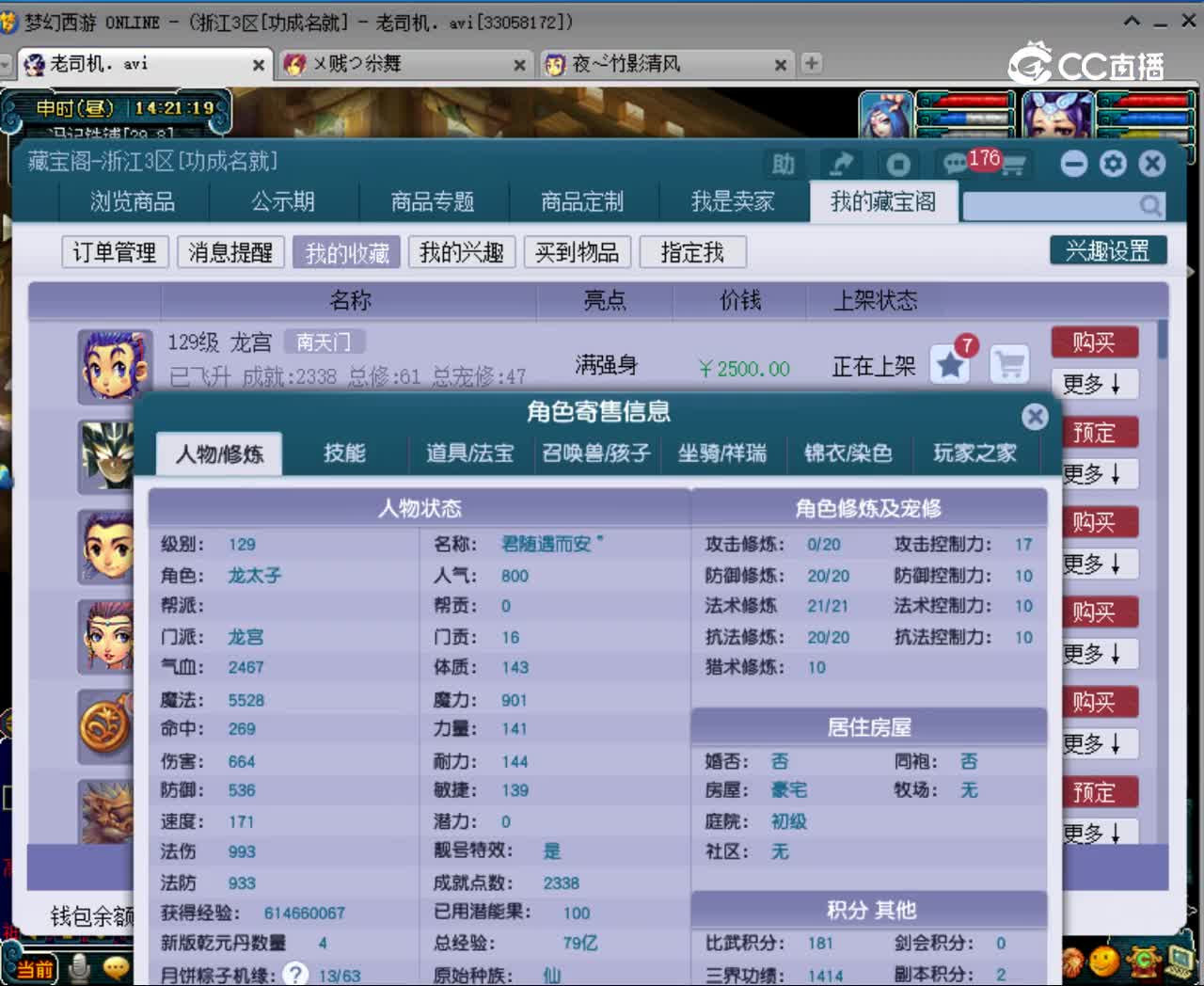Image resolution: width=1204 pixels, height=986 pixels.
Task: Open messages bubble showing 176
Action: (957, 165)
